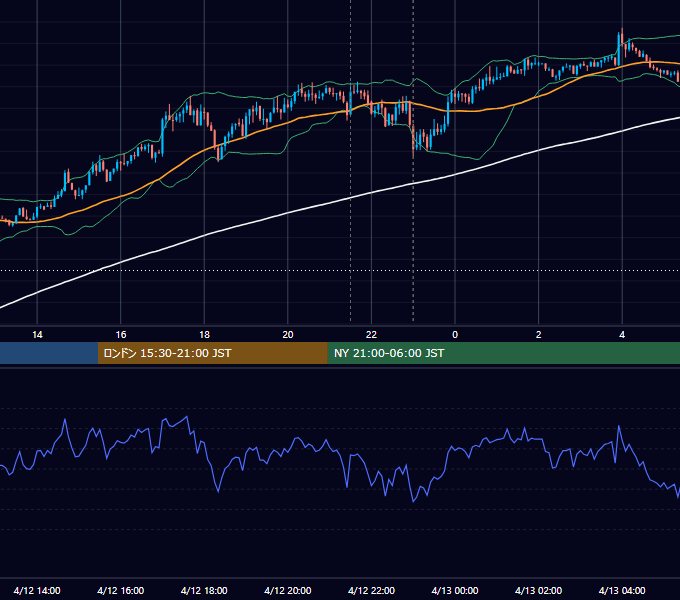Click the 22 hour label on the upper axis

(x=371, y=335)
